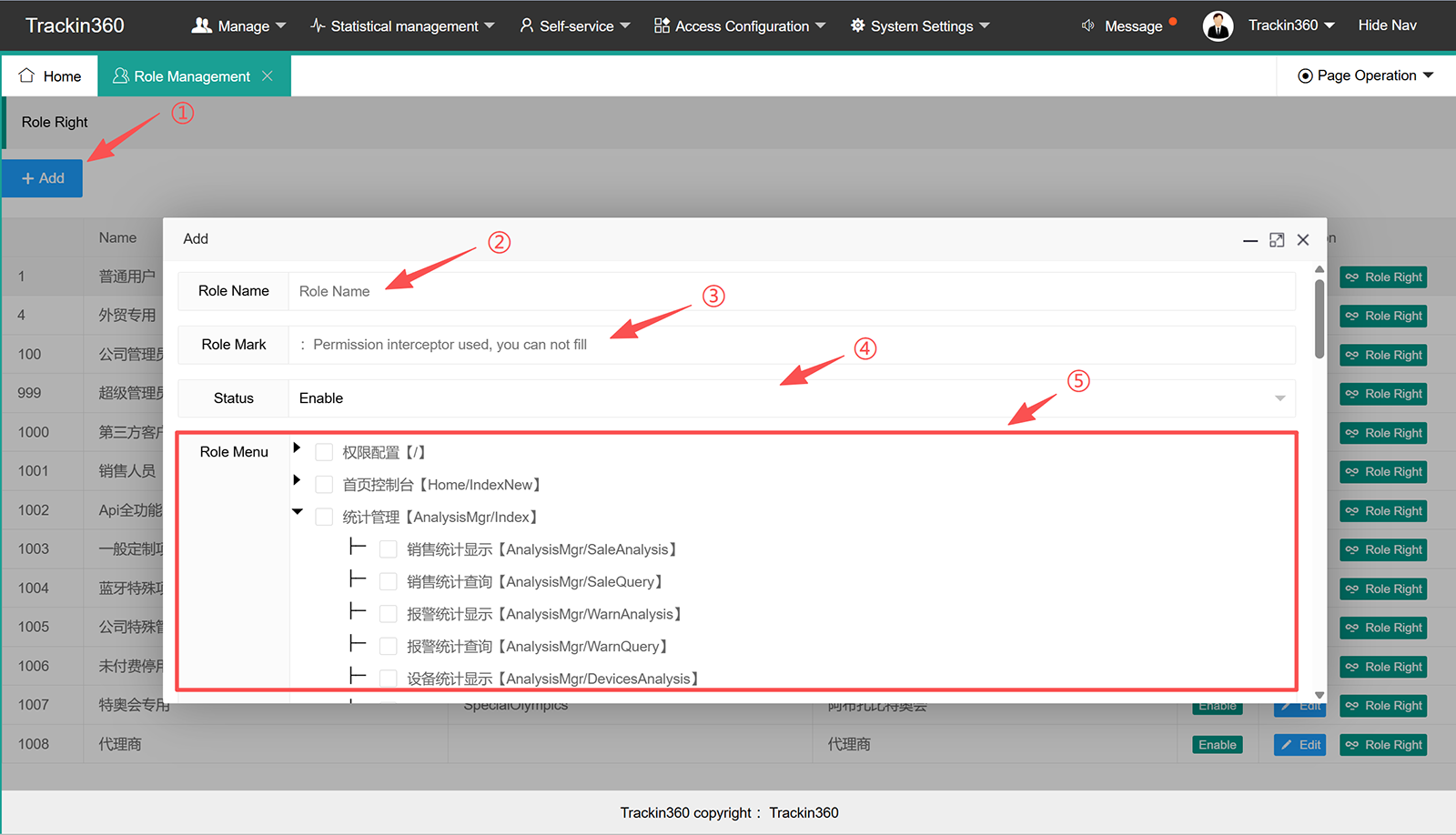Viewport: 1456px width, 835px height.
Task: Close the Role Management tab with X
Action: 268,76
